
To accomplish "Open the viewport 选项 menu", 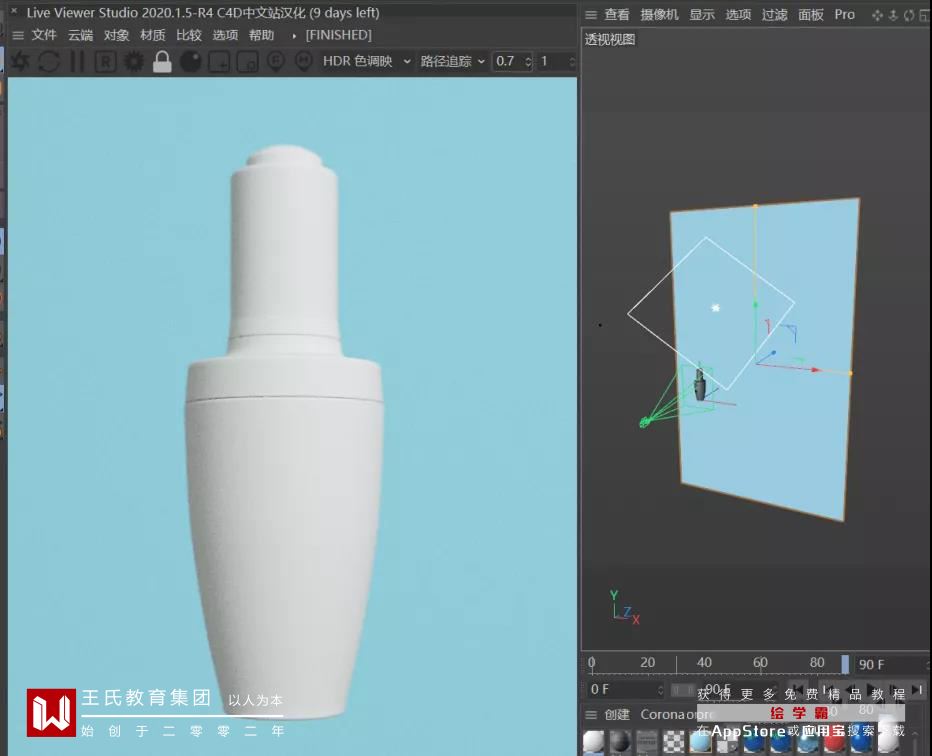I will [738, 14].
